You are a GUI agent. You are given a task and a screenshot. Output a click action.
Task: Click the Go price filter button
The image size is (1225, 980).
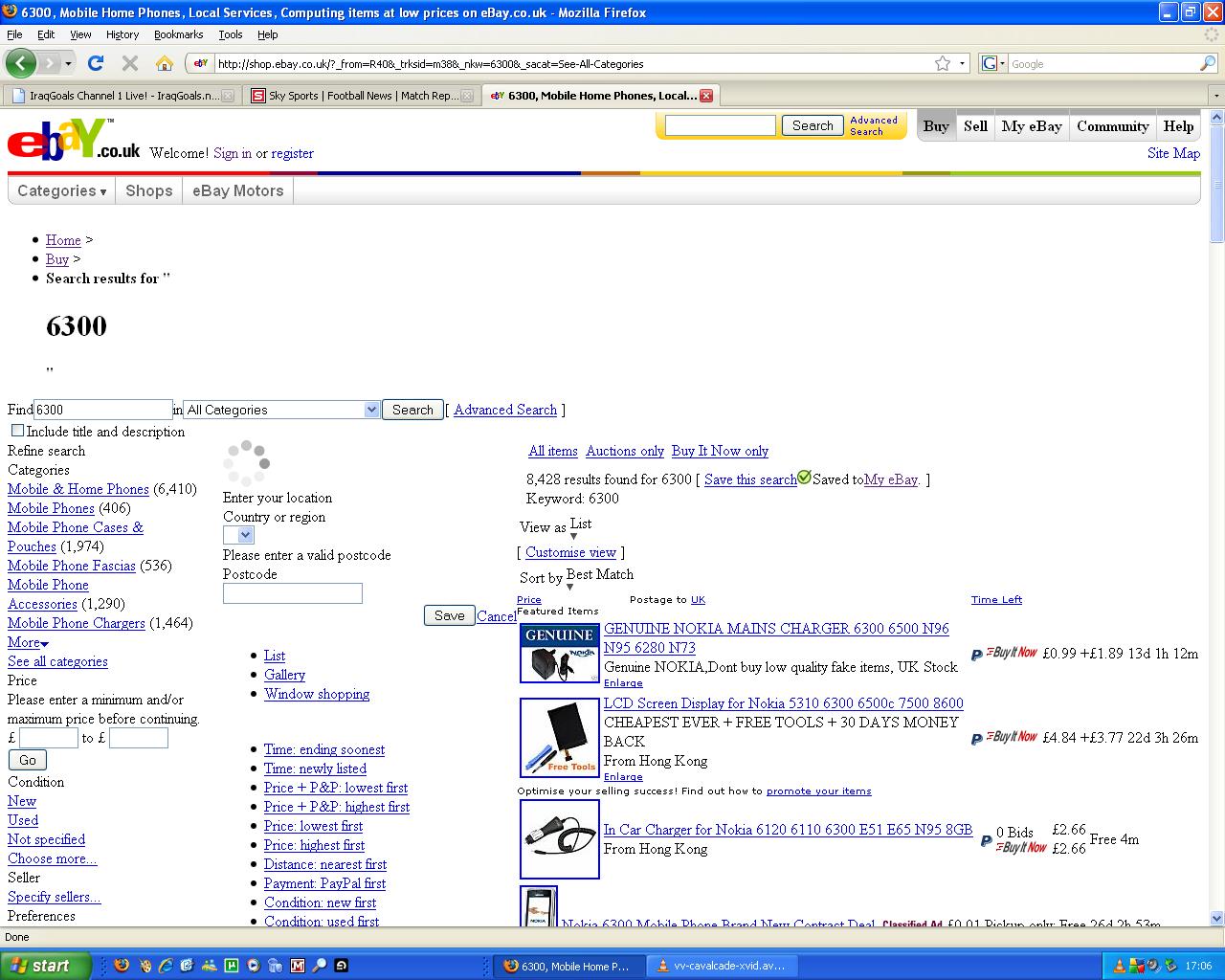(x=27, y=760)
